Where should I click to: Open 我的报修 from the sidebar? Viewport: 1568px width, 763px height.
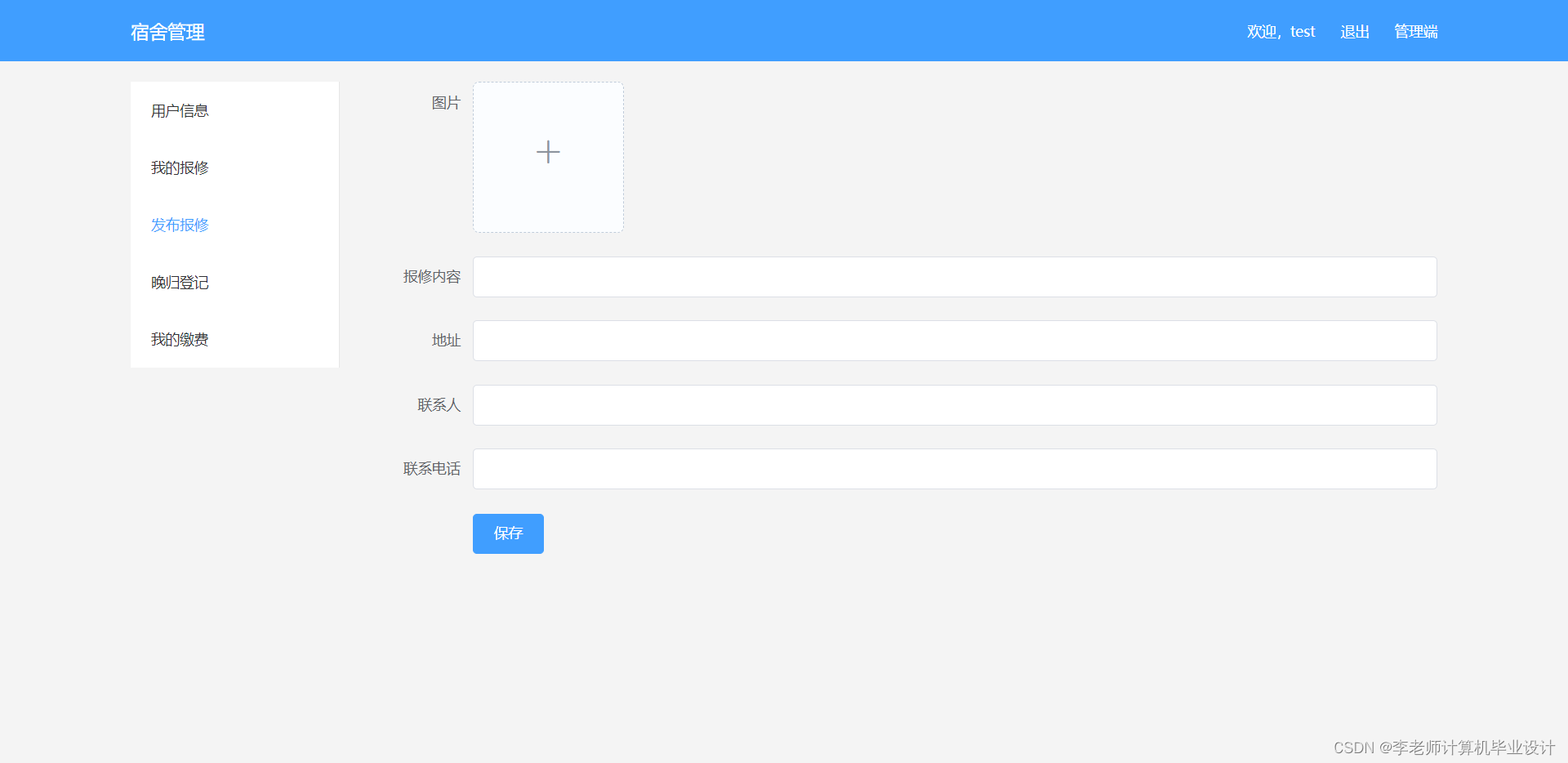click(179, 167)
